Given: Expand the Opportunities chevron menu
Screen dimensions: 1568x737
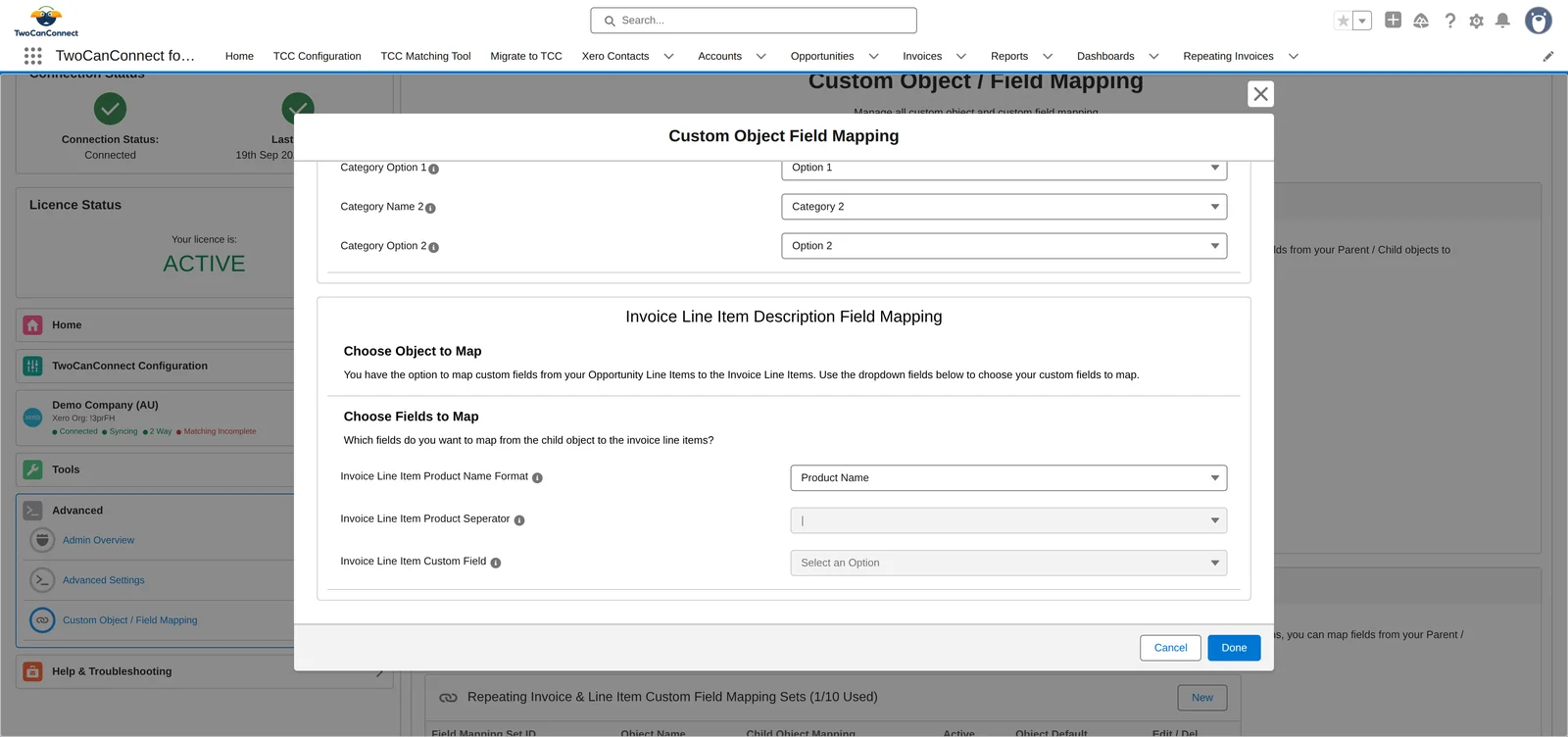Looking at the screenshot, I should 874,56.
